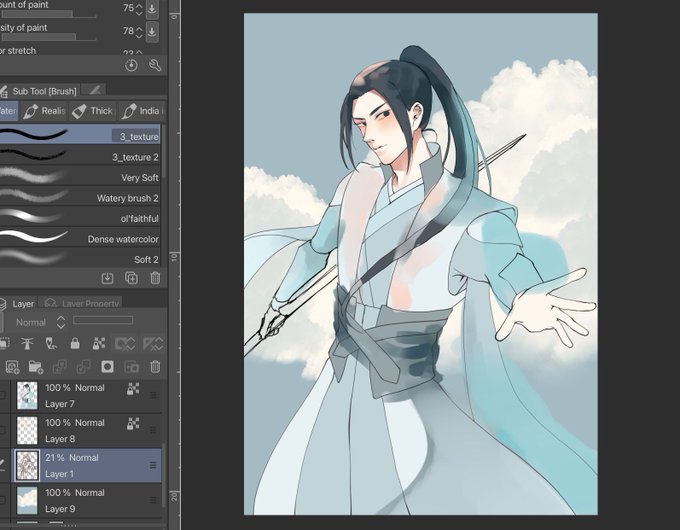The width and height of the screenshot is (680, 530).
Task: Adjust Density of paint stepper at 78
Action: [139, 32]
